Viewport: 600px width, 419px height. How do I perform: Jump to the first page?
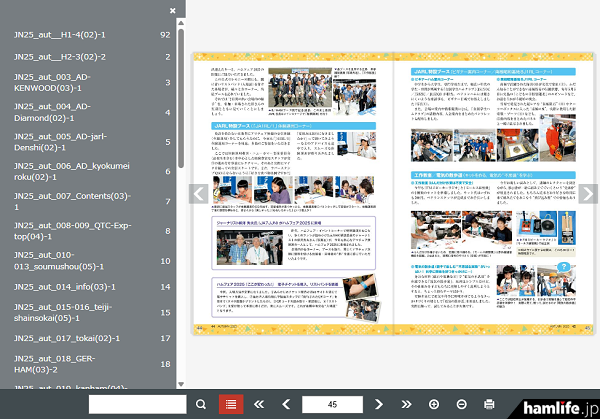[260, 404]
